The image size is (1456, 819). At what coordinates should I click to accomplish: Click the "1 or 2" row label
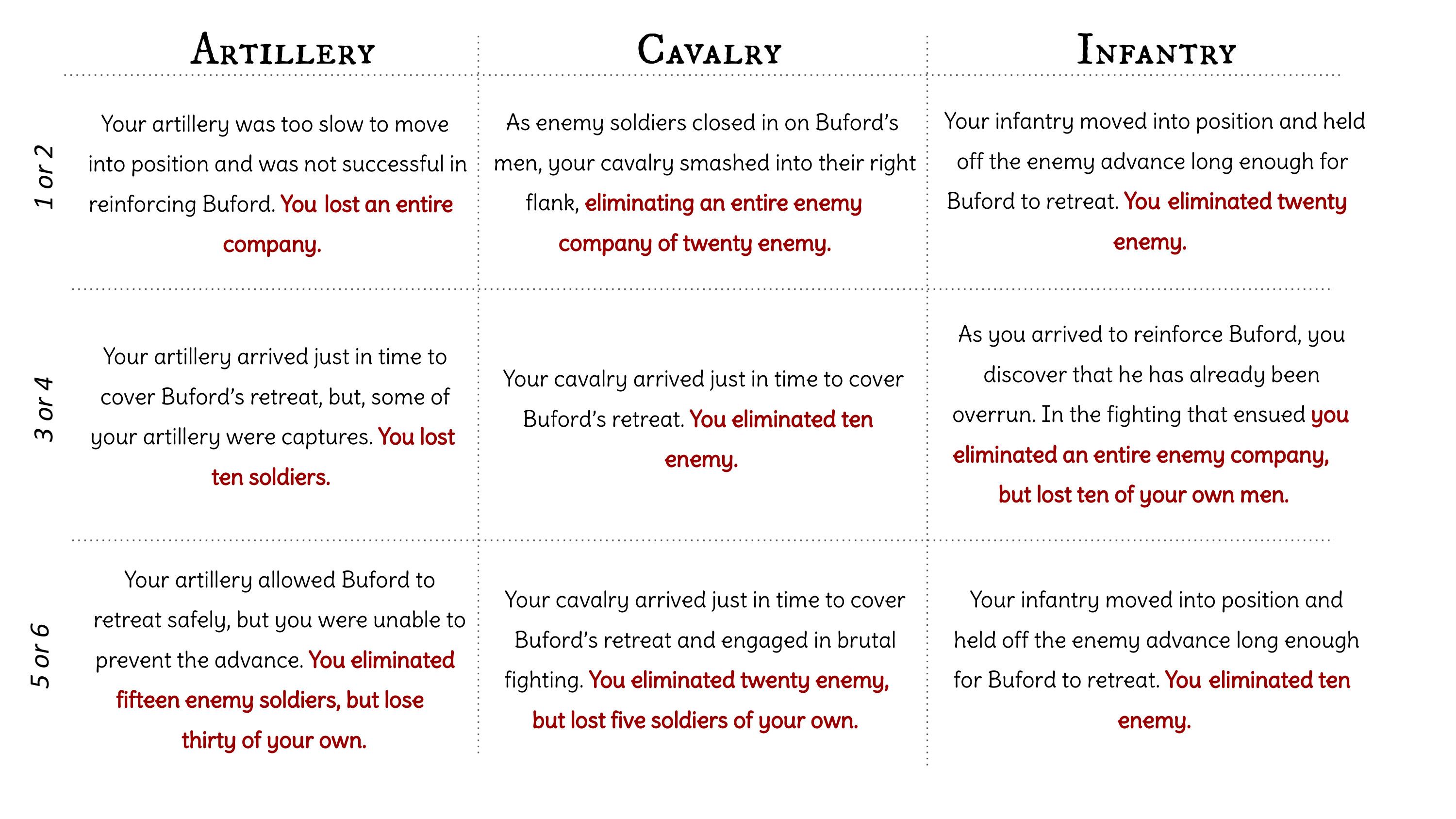45,177
